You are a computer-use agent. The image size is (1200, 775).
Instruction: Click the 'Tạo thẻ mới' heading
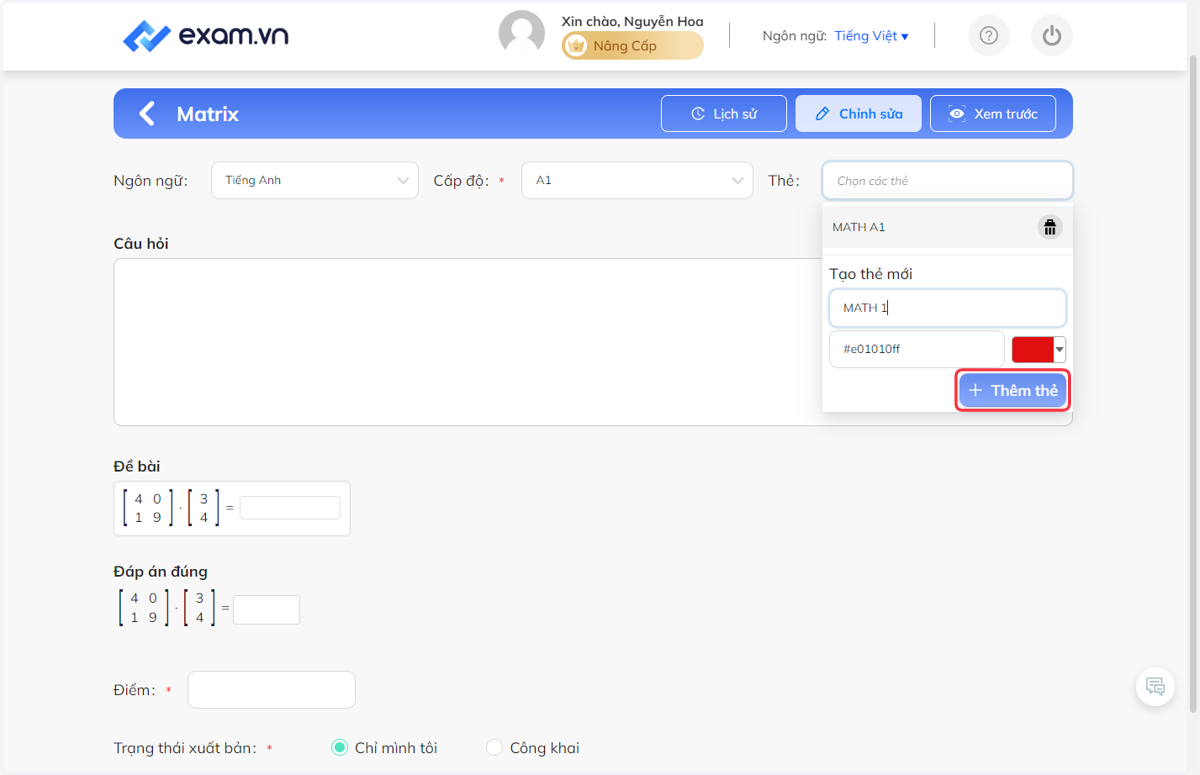click(871, 274)
